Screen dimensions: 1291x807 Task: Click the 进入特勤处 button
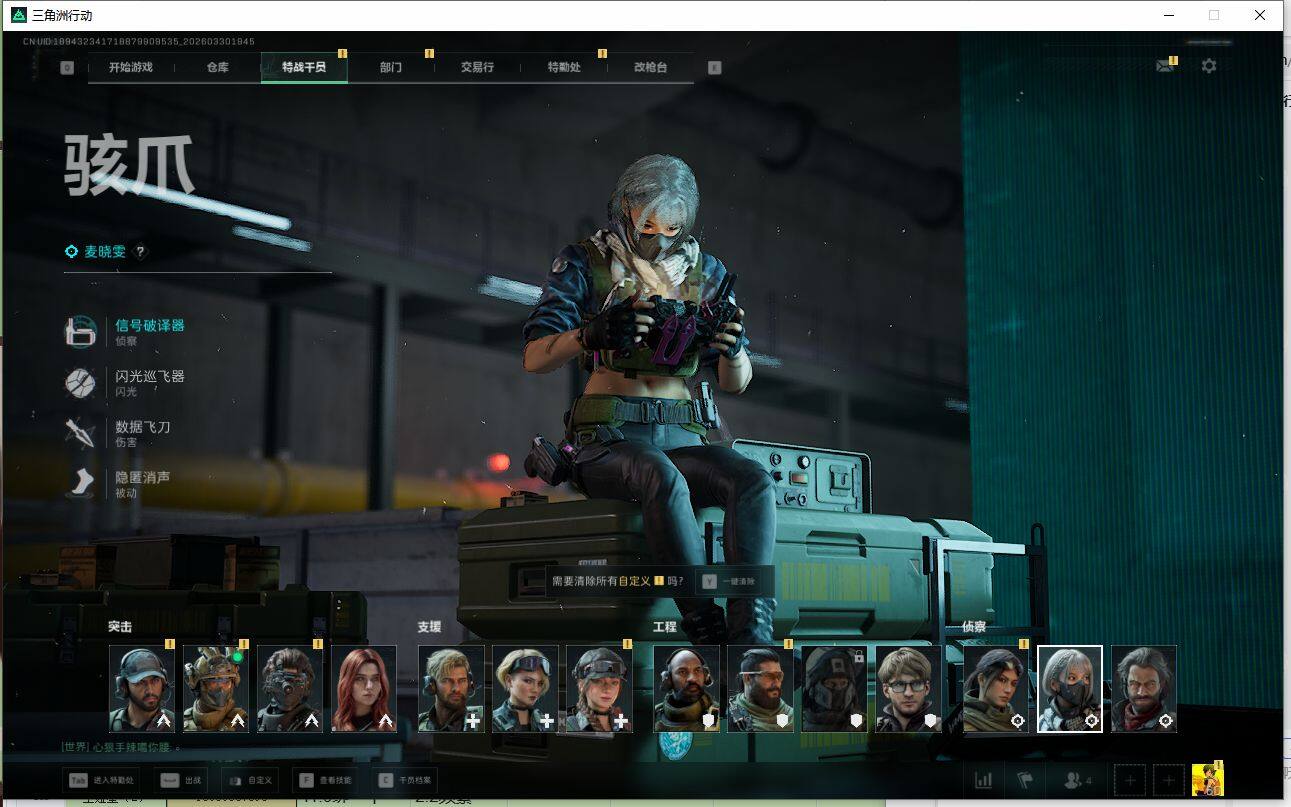click(101, 780)
